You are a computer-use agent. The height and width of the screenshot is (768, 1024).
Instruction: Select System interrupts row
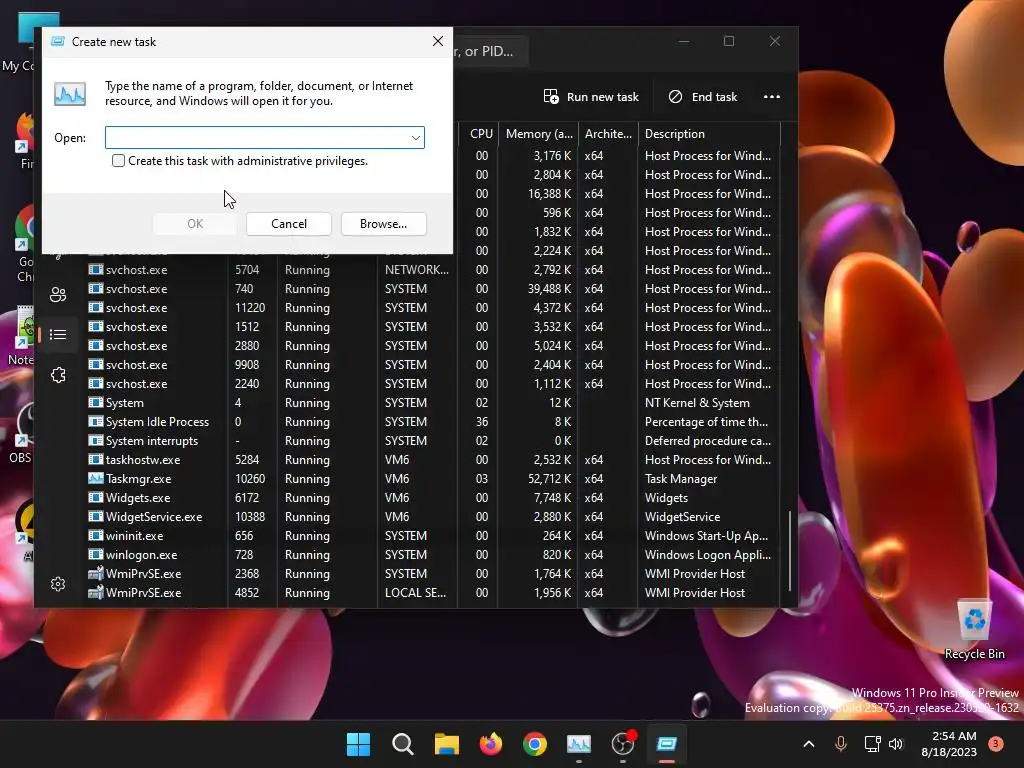point(433,441)
